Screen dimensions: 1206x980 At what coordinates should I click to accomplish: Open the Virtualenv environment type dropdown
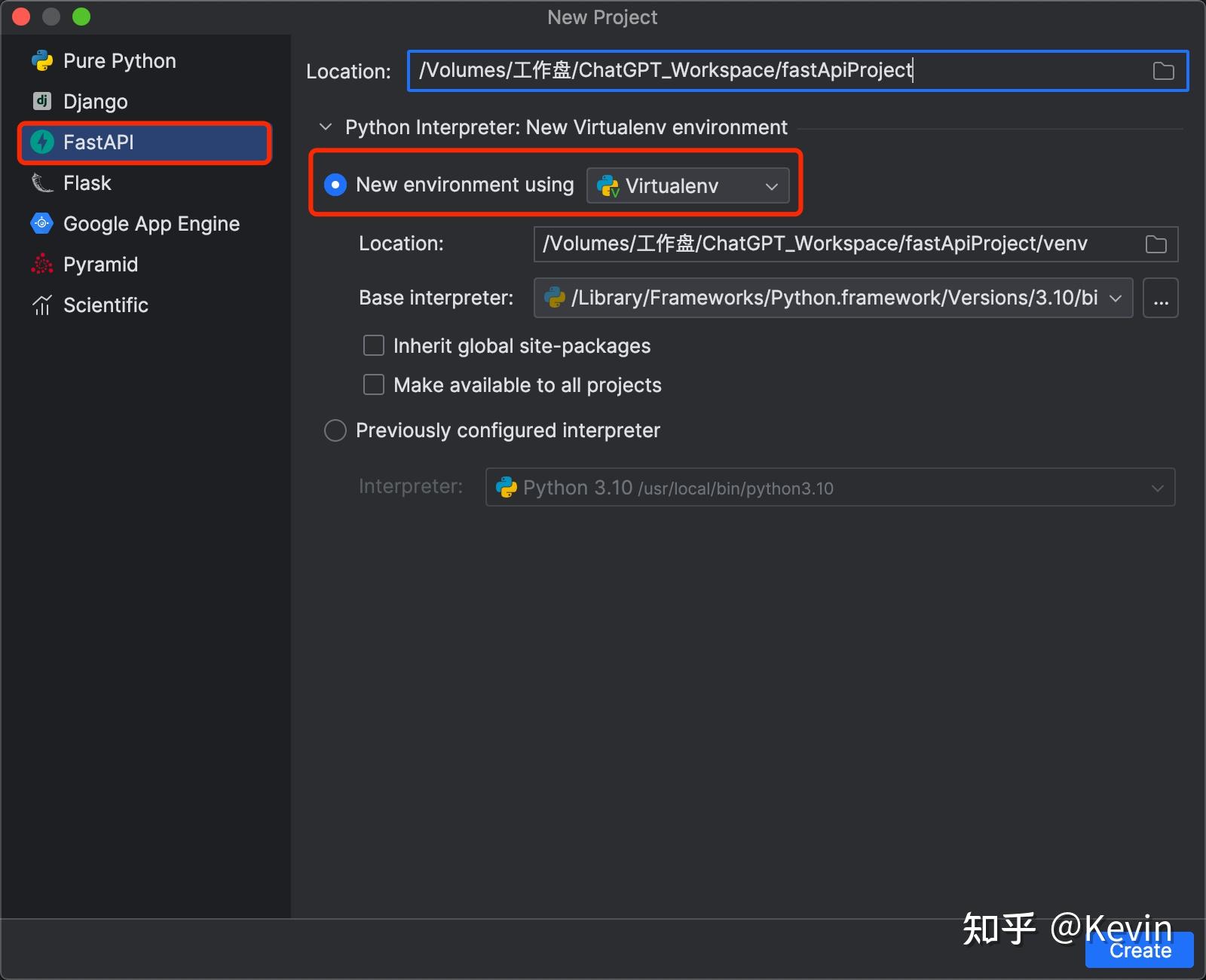coord(687,186)
